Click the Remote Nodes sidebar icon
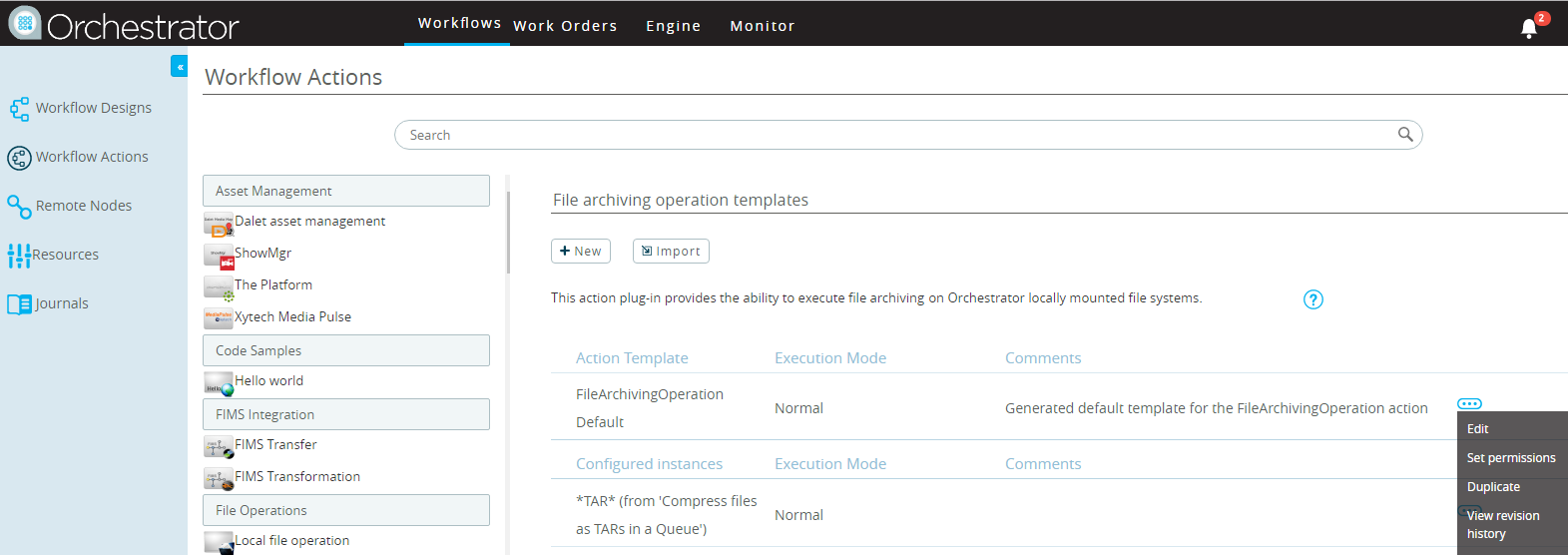Viewport: 1568px width, 555px height. 19,207
